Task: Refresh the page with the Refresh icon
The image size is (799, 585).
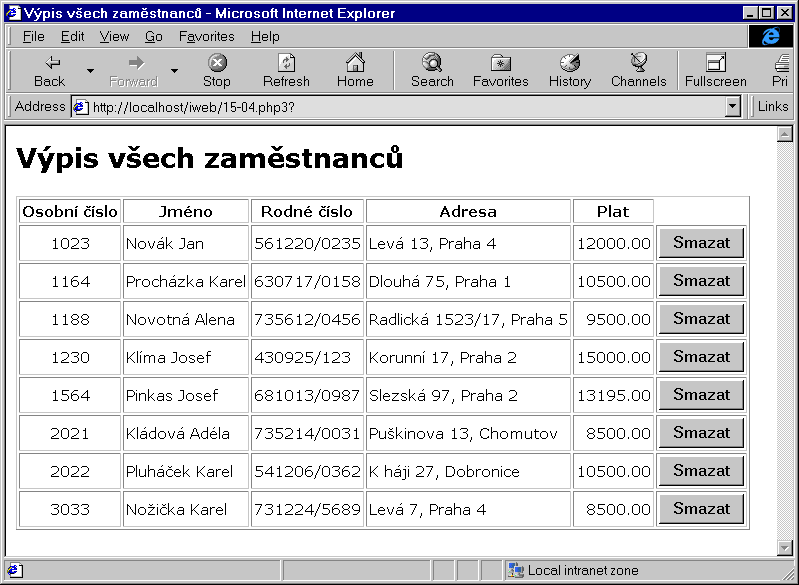Action: pyautogui.click(x=286, y=63)
